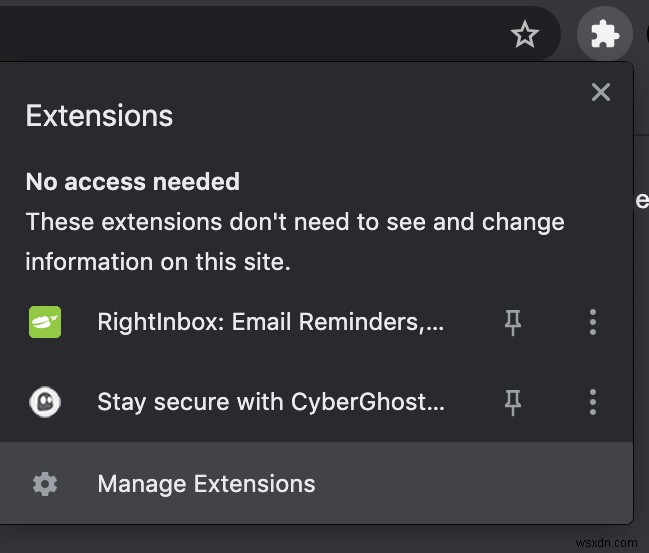
Task: Click the No access needed heading
Action: click(132, 182)
